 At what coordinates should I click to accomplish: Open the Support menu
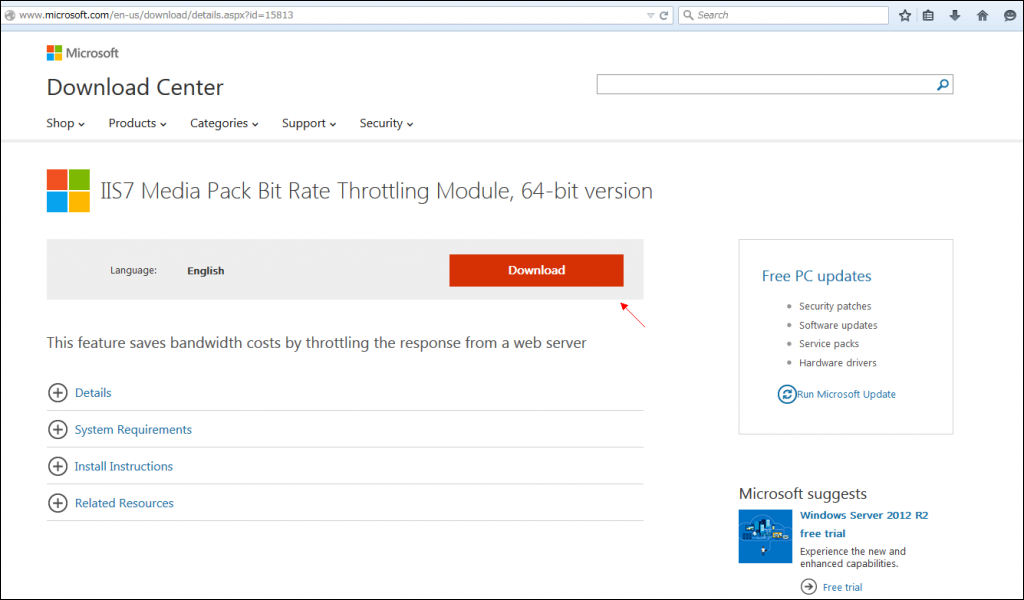click(x=309, y=123)
